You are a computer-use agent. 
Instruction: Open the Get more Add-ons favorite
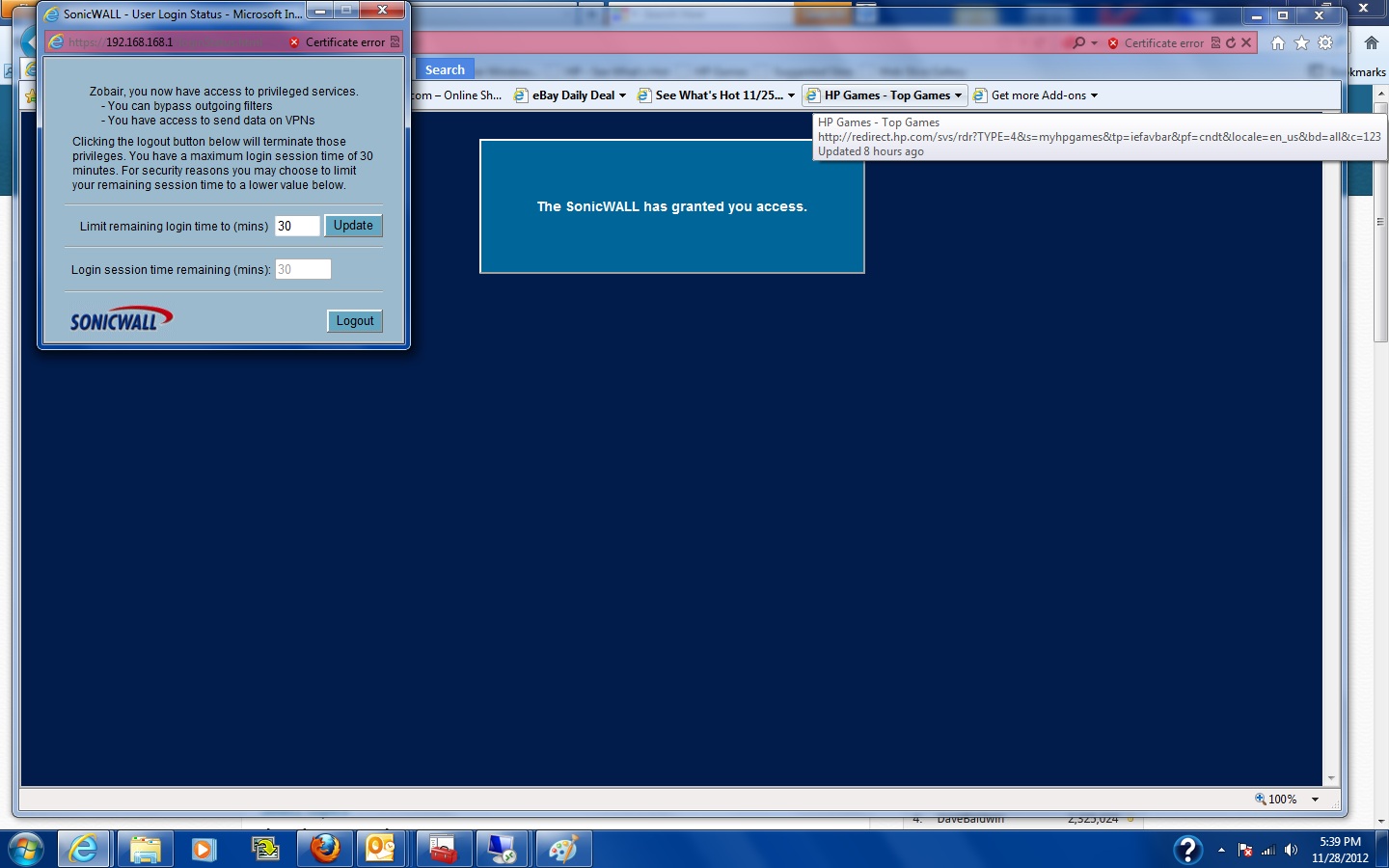click(1030, 95)
